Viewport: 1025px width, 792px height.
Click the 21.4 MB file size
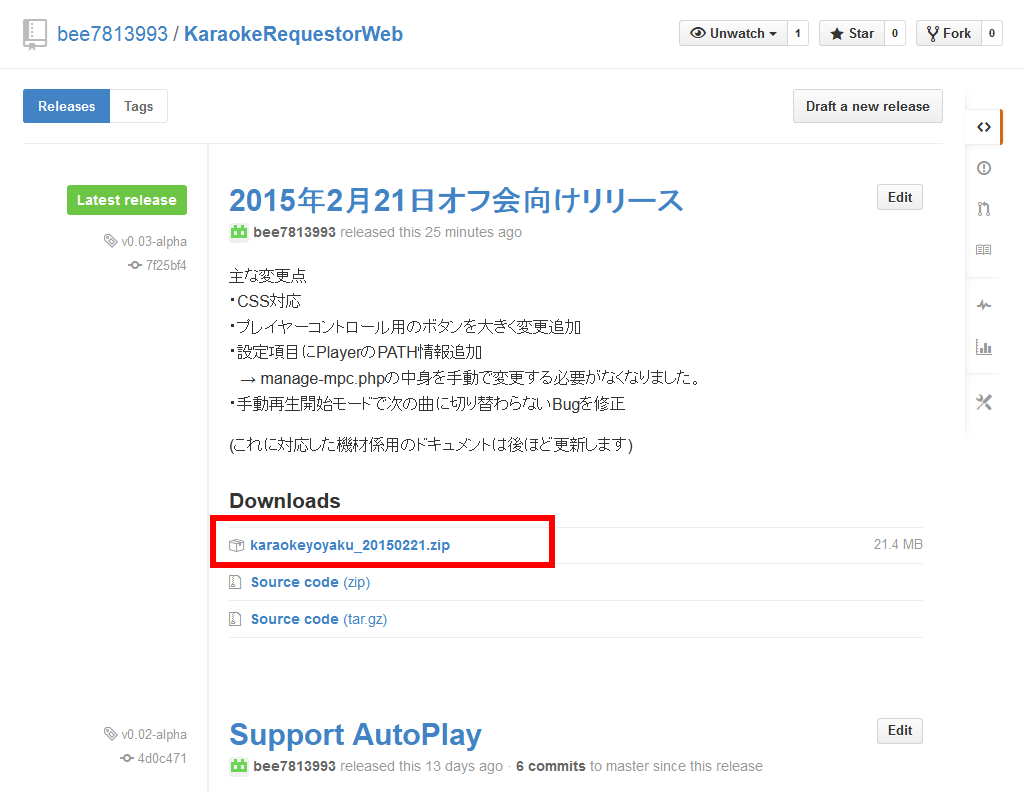point(898,544)
